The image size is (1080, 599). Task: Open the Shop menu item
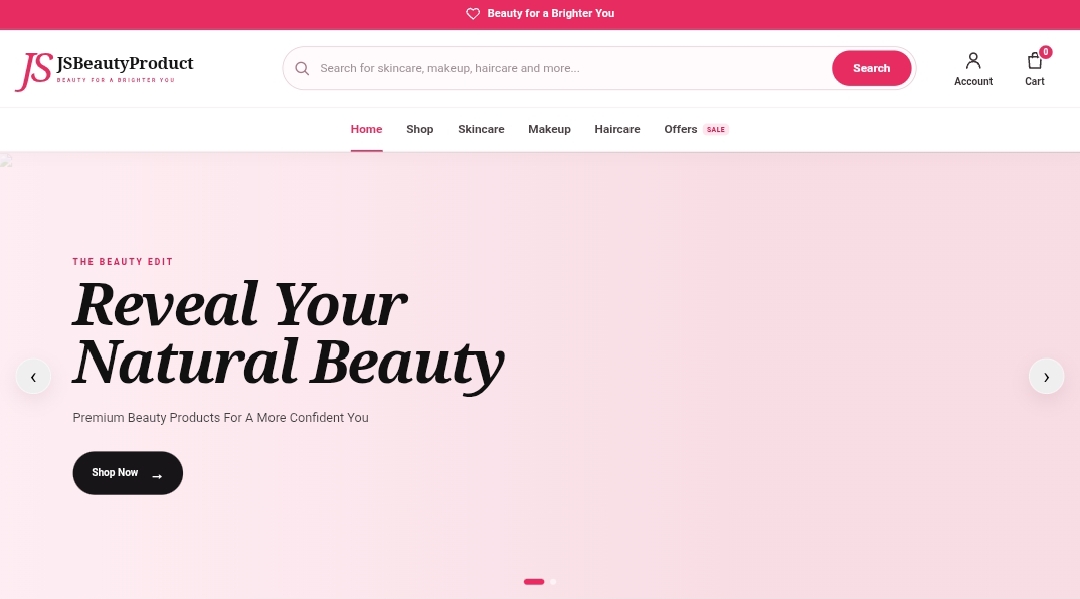point(419,129)
